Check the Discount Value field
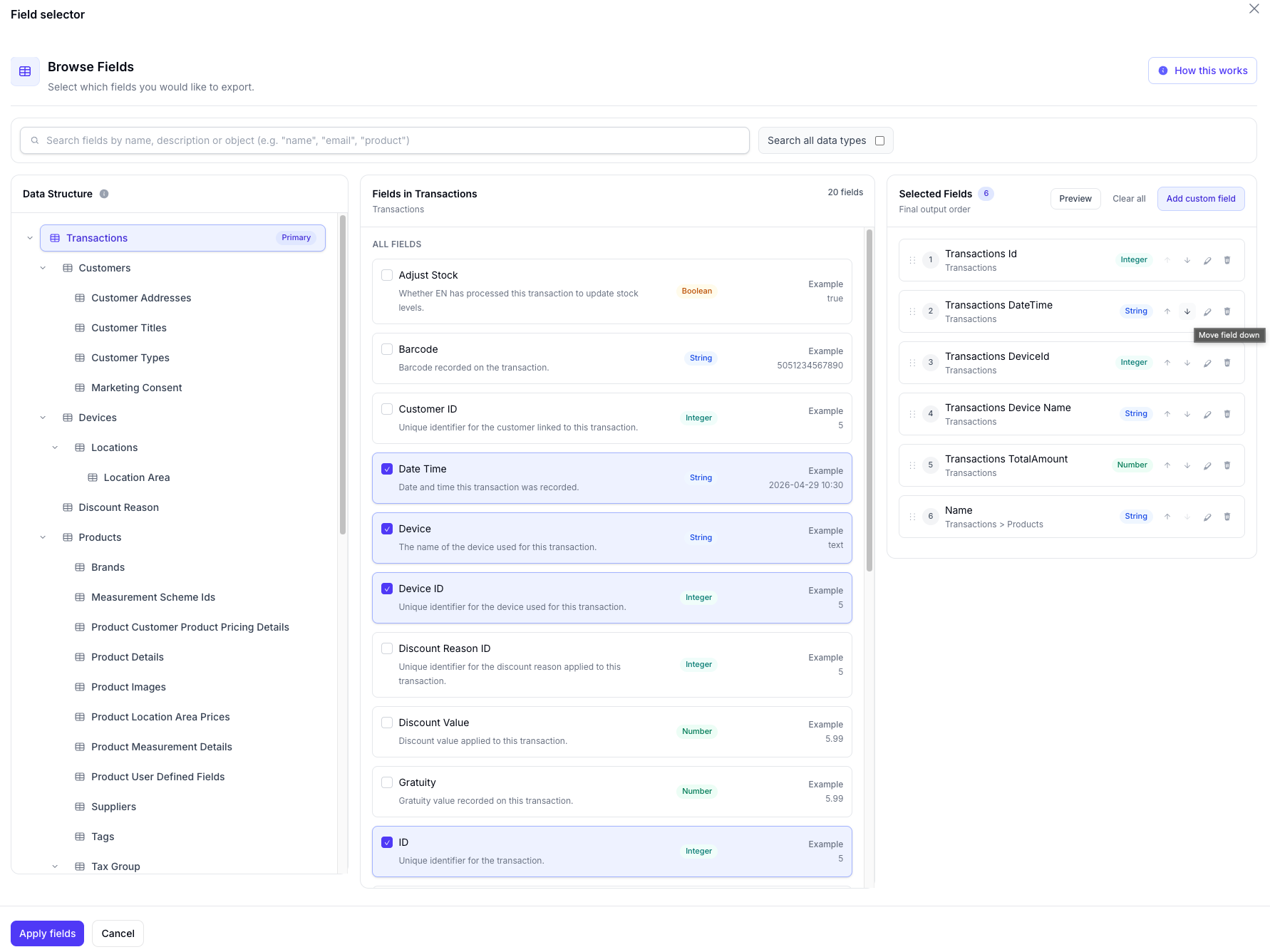Viewport: 1270px width, 952px height. pos(387,723)
